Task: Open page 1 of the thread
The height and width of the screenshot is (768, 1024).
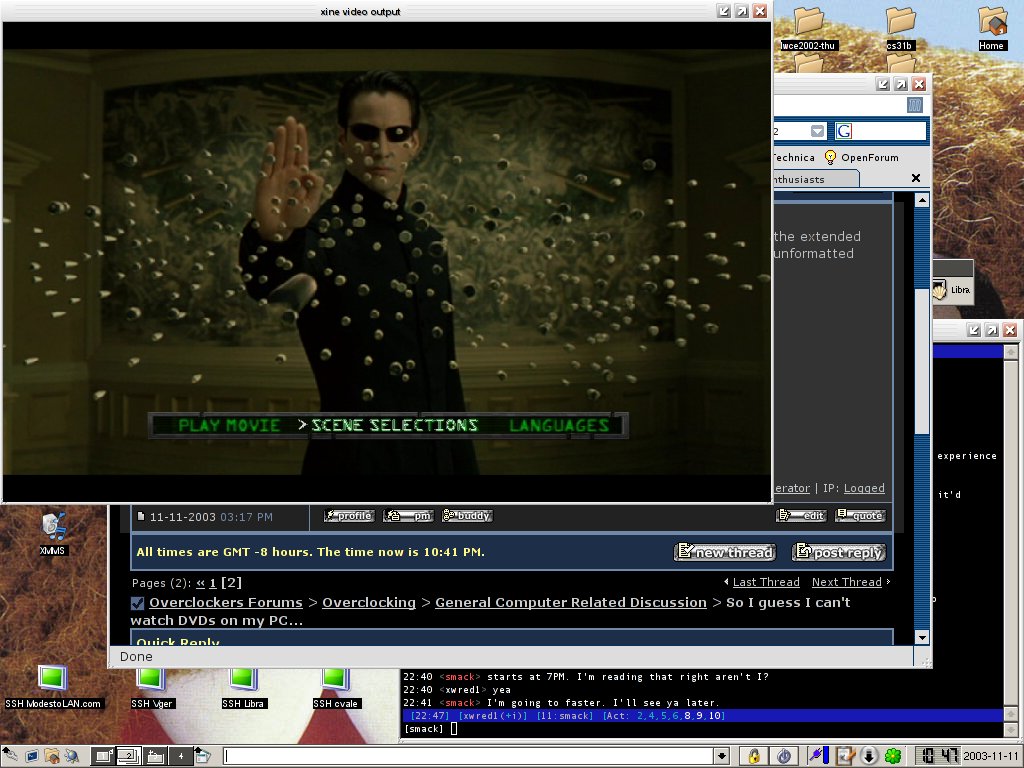Action: [x=212, y=583]
